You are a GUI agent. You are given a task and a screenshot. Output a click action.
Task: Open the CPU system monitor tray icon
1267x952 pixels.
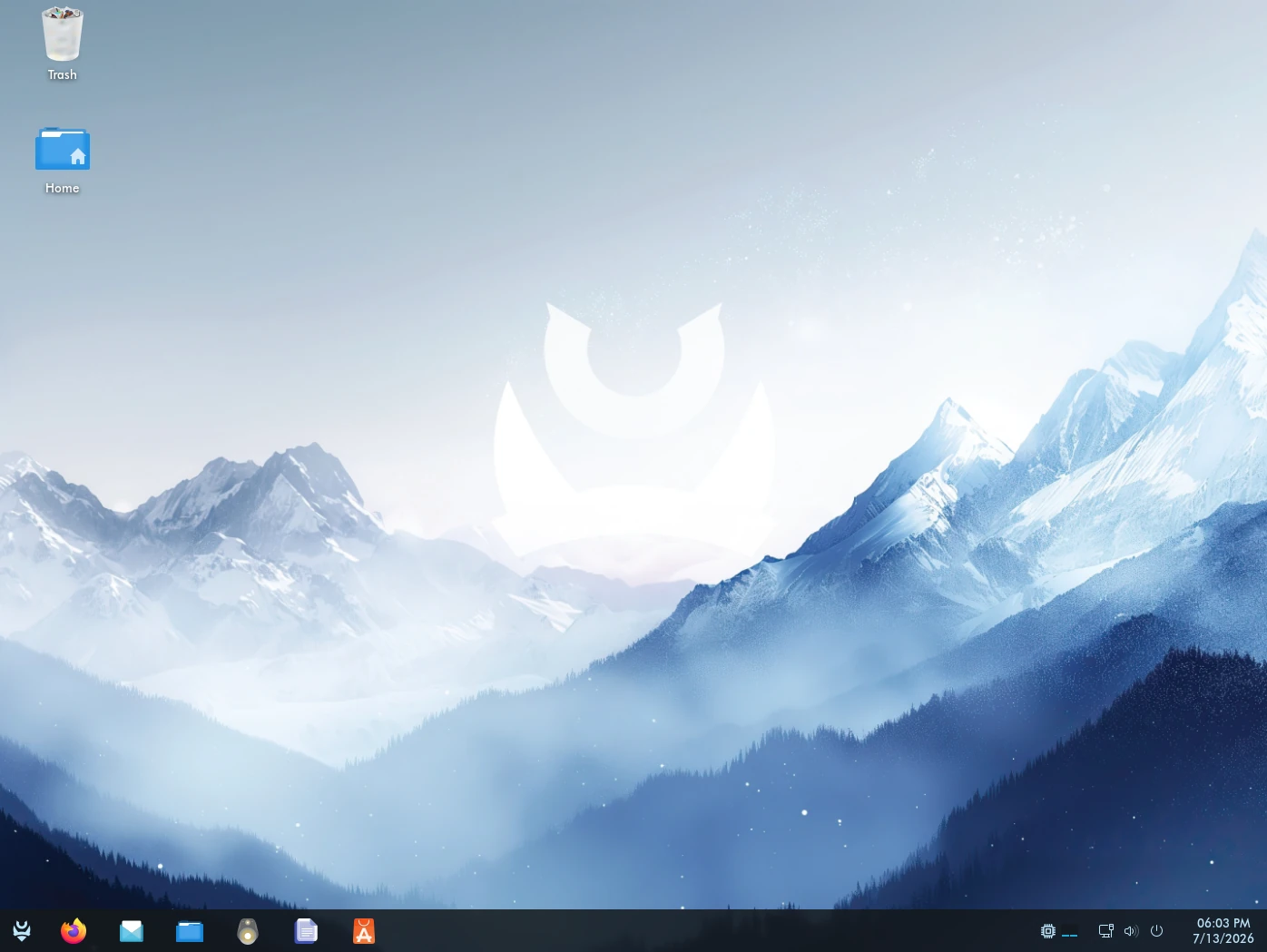tap(1048, 931)
